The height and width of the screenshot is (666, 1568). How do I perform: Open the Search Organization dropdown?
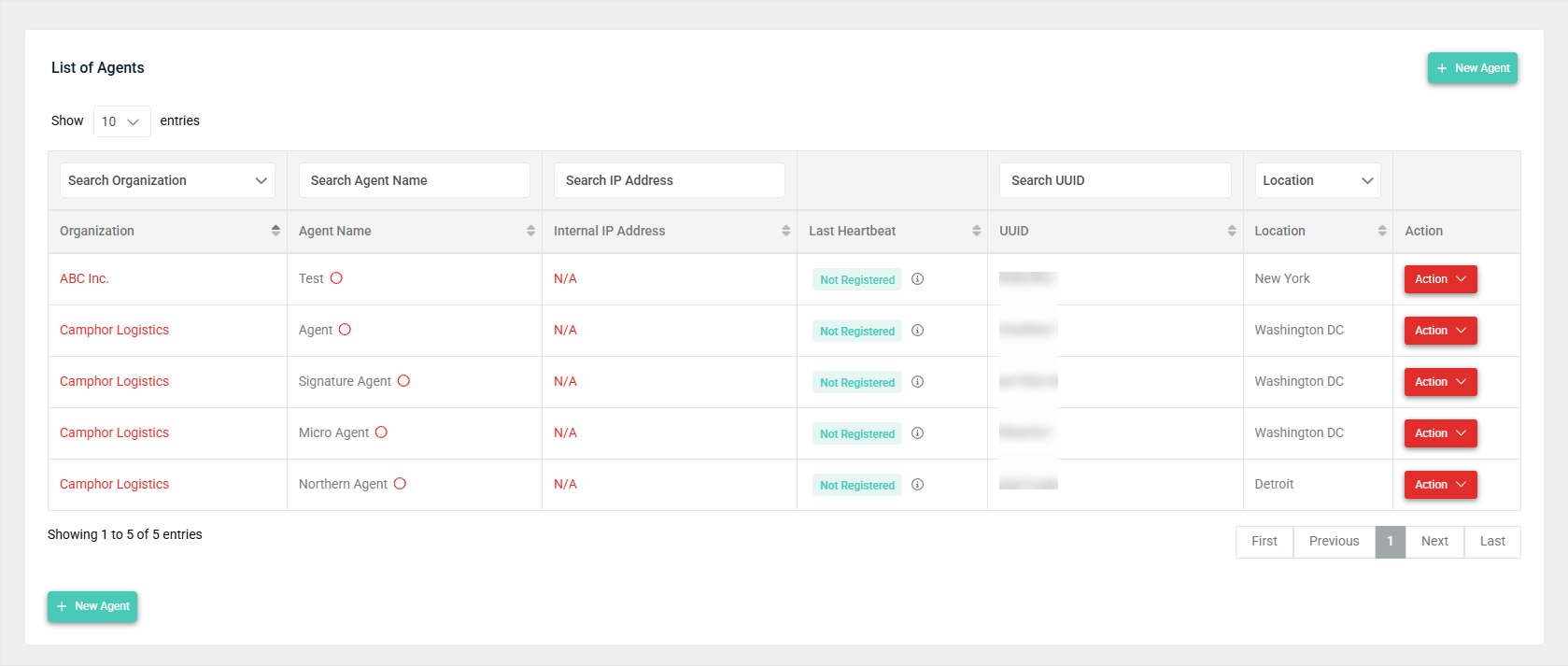tap(167, 180)
